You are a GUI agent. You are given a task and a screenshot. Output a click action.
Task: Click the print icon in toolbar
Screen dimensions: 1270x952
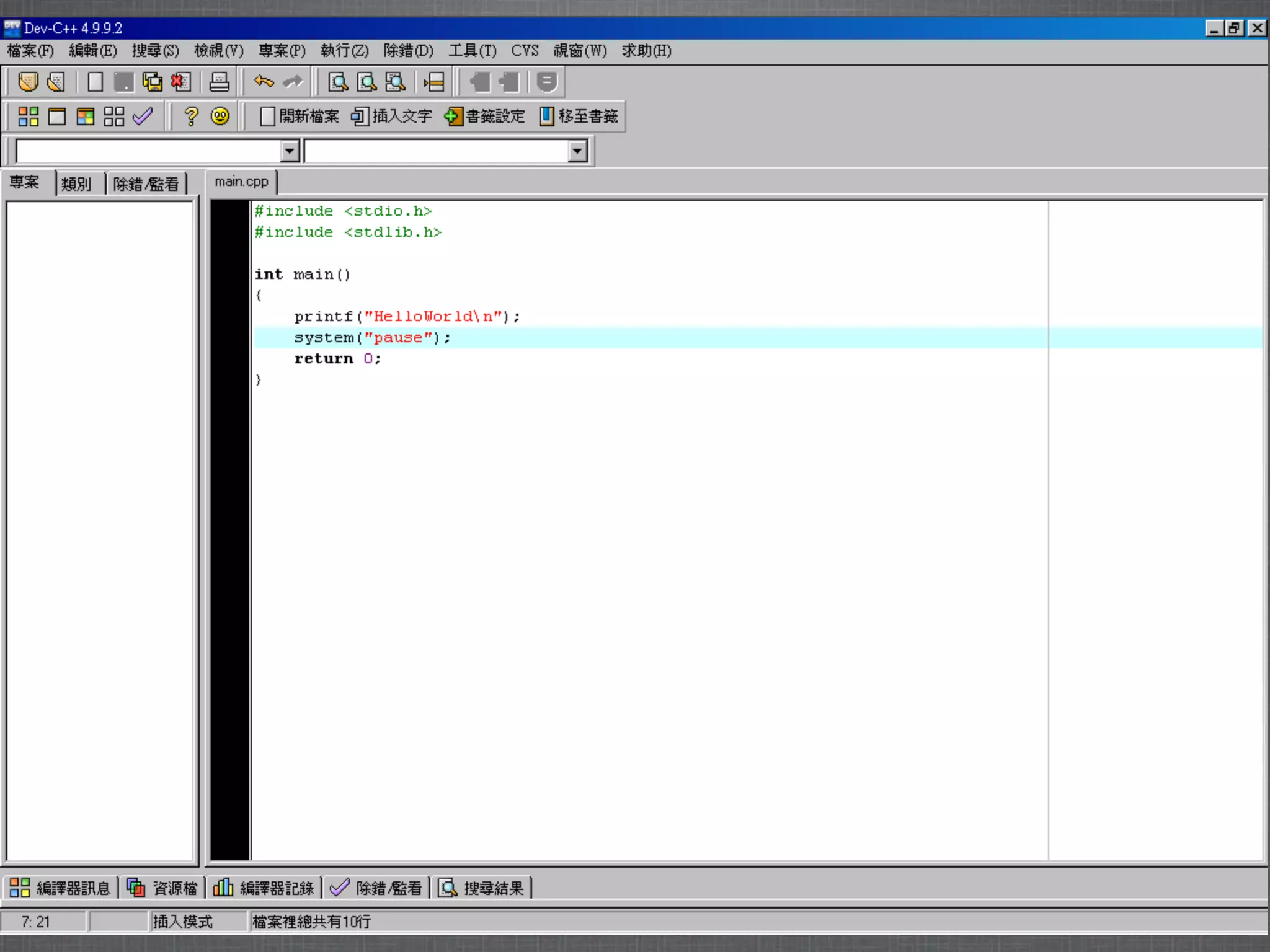[219, 82]
